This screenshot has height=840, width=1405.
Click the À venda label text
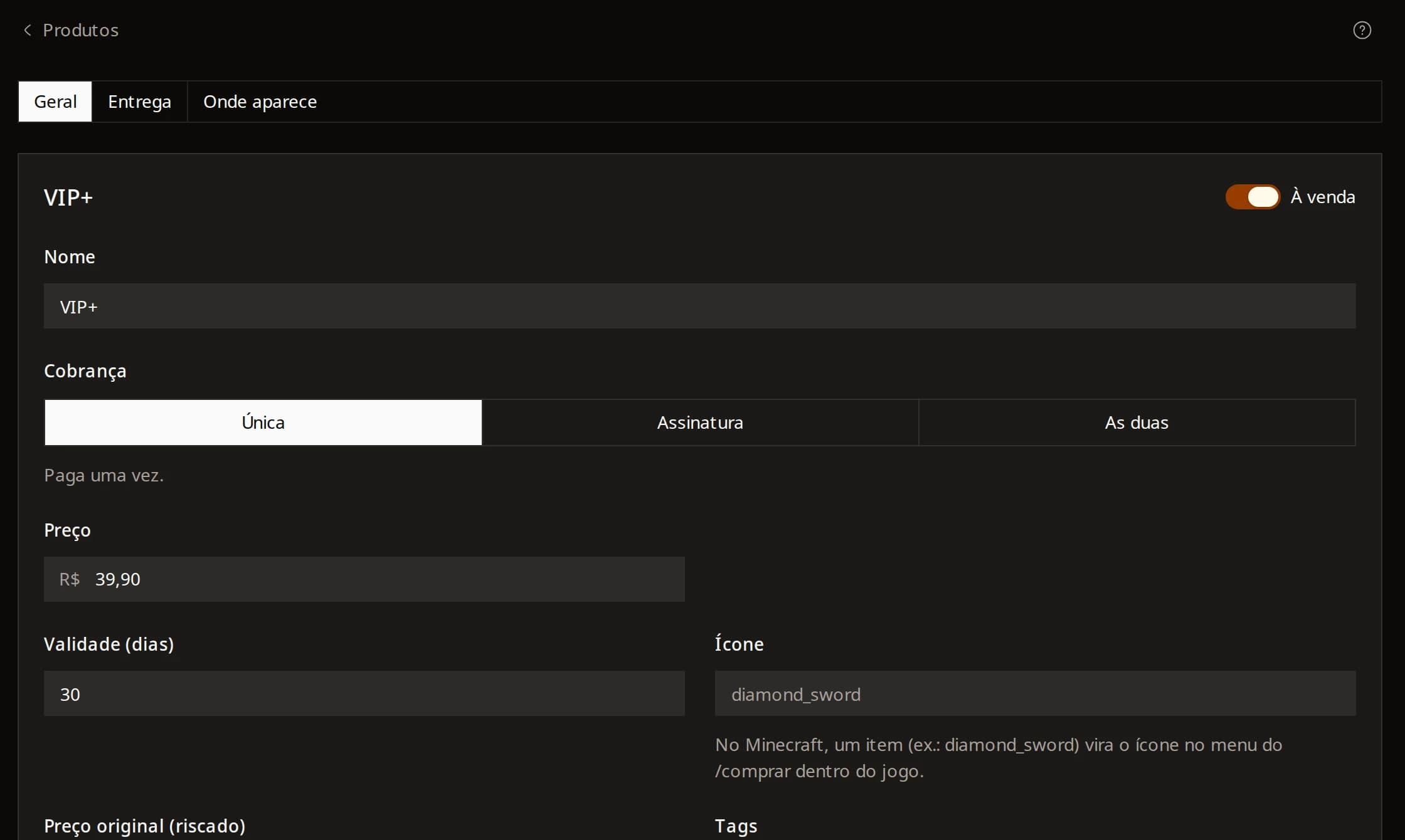pyautogui.click(x=1323, y=197)
